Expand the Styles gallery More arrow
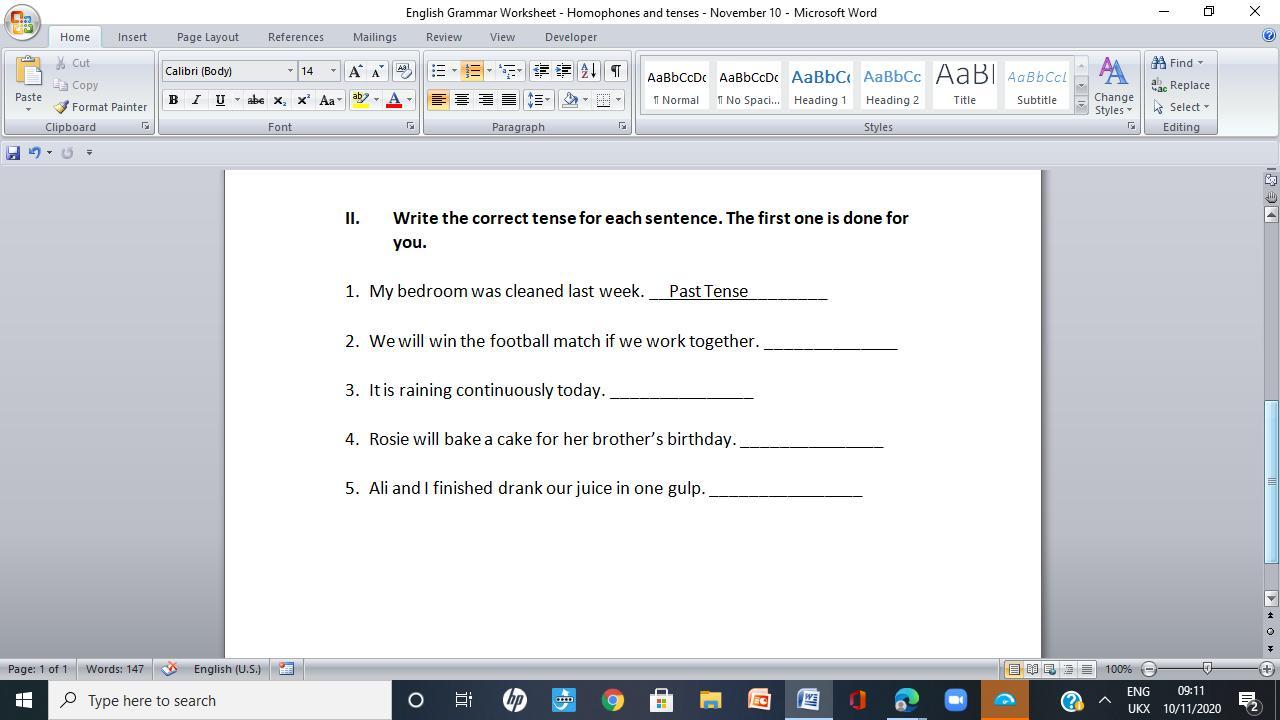 [x=1081, y=105]
